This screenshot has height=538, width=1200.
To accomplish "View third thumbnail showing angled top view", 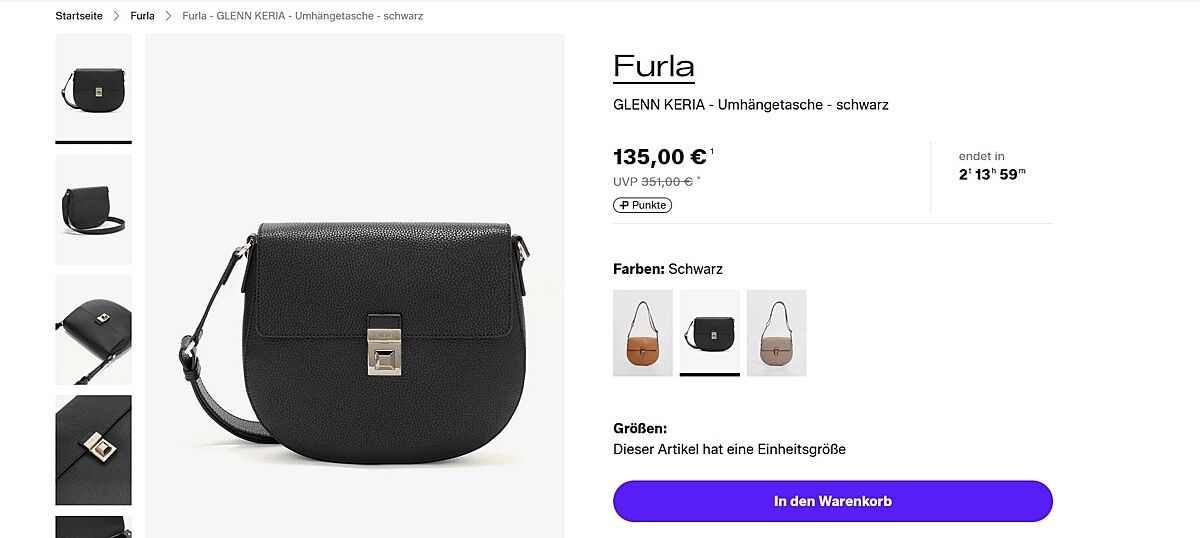I will 93,329.
